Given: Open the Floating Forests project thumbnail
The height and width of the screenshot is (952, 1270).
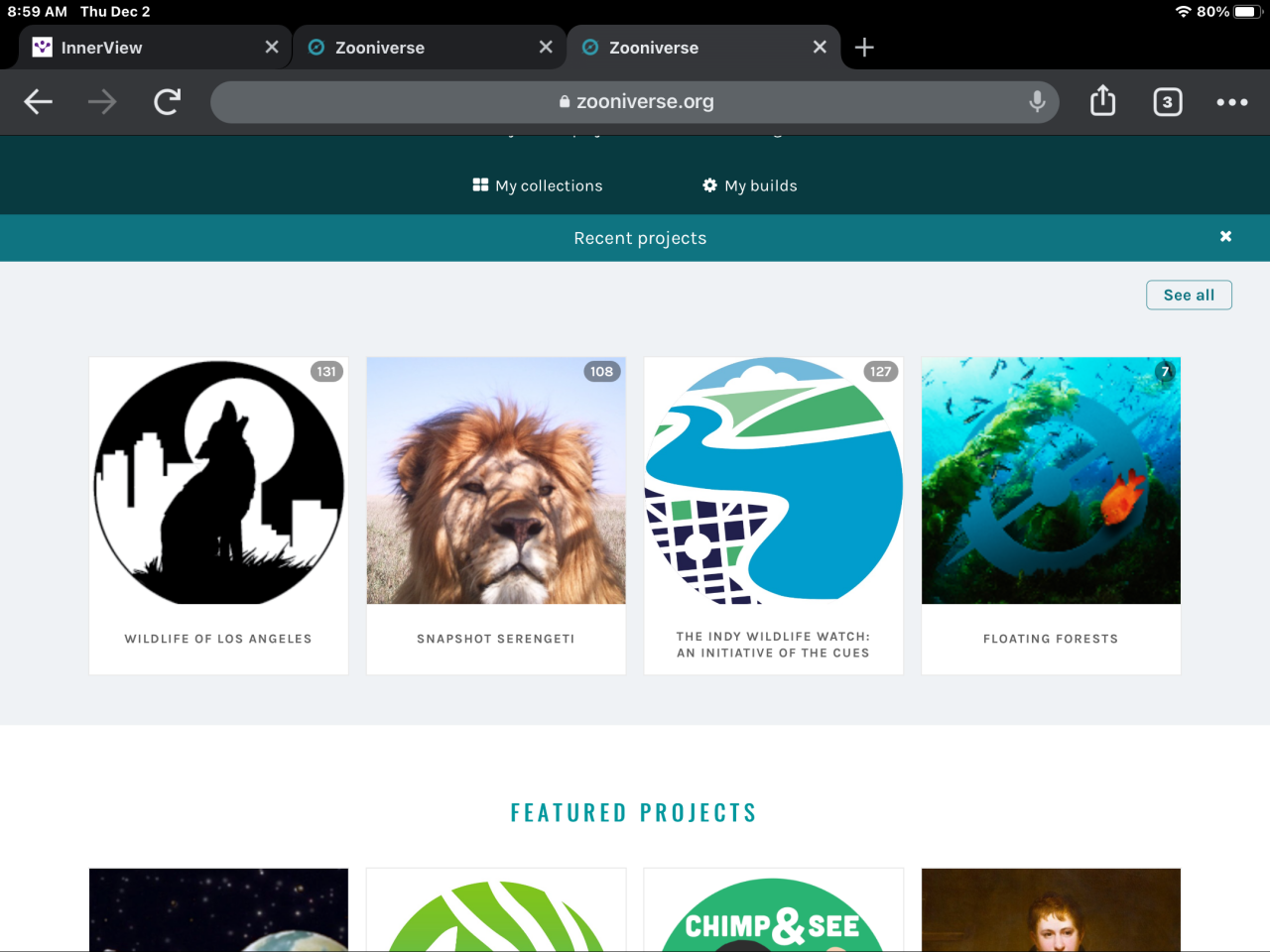Looking at the screenshot, I should pos(1051,481).
